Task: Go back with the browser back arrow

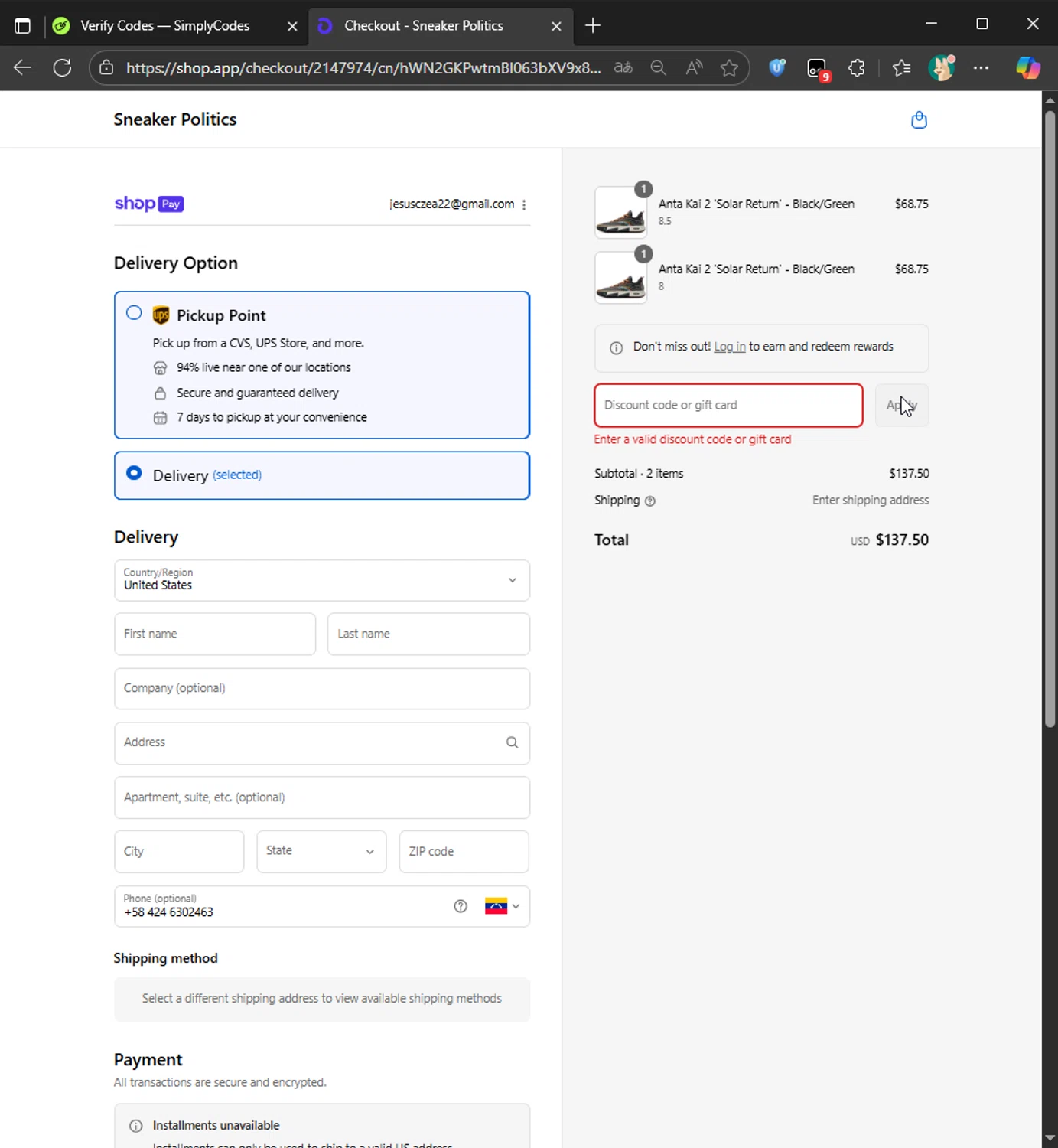Action: point(22,68)
